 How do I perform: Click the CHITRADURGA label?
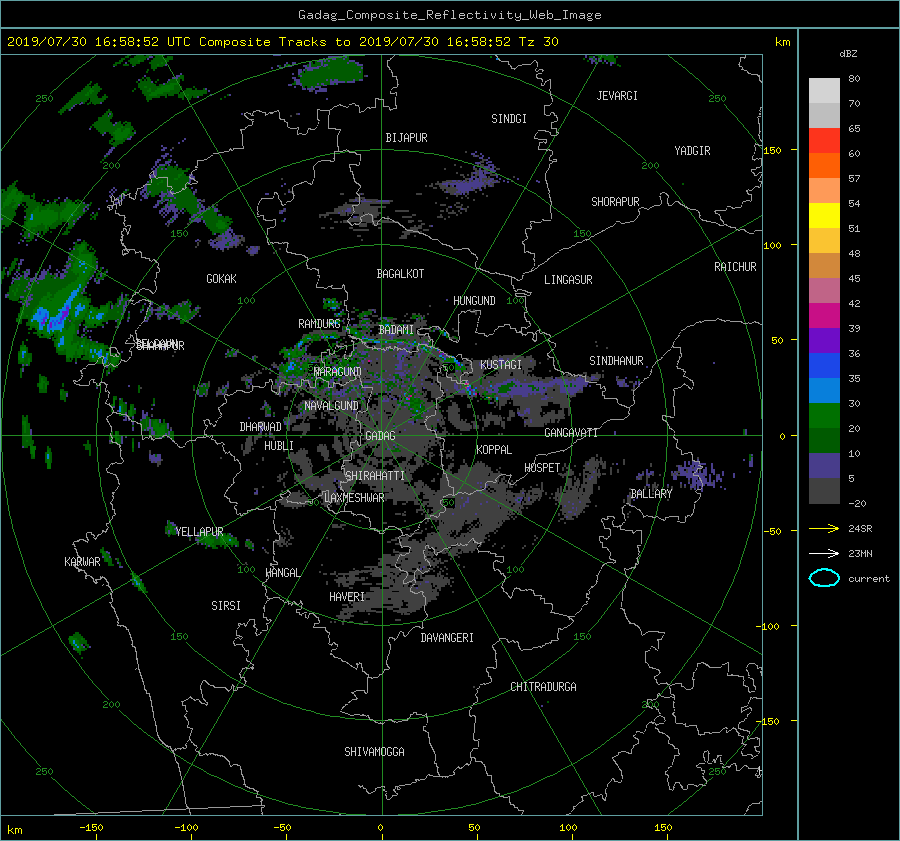543,687
